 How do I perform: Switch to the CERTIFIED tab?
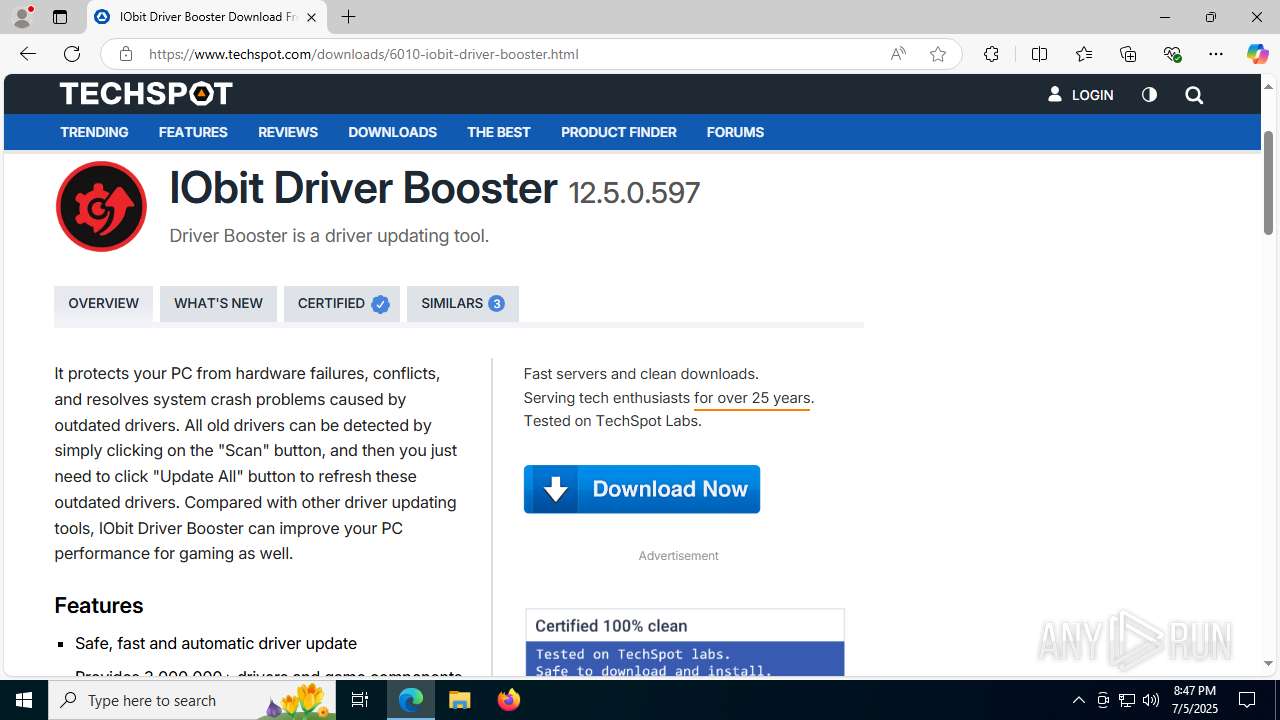click(x=342, y=303)
